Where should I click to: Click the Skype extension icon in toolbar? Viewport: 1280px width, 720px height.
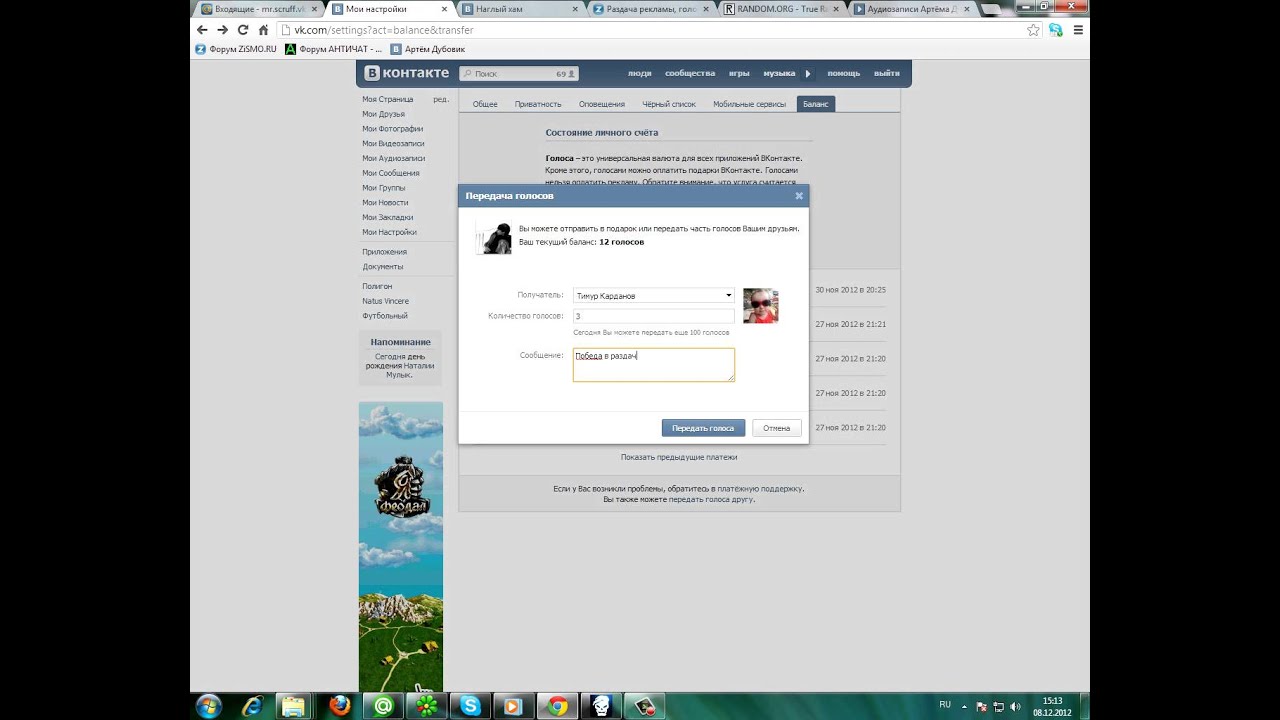(x=1056, y=30)
